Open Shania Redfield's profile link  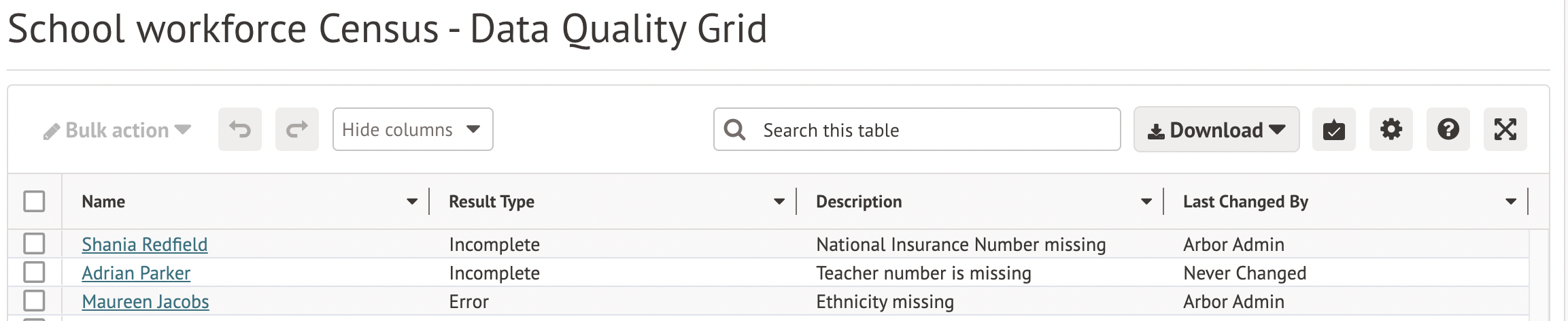point(145,244)
